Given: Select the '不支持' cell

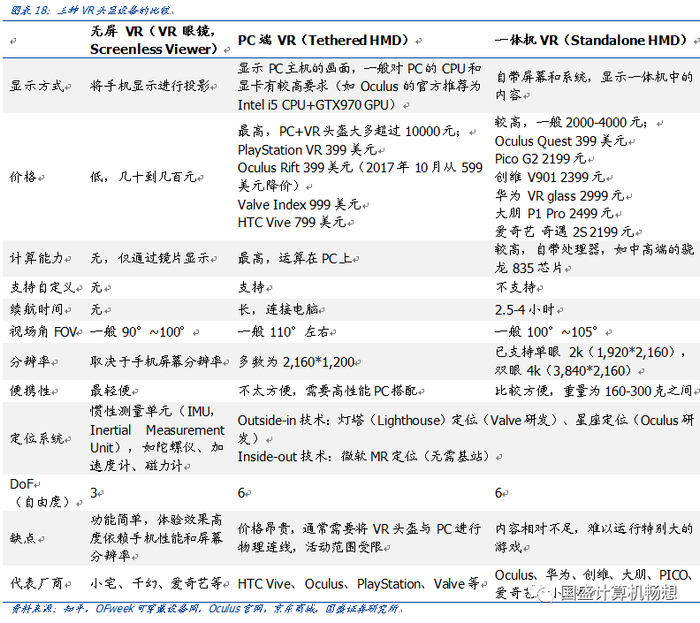Looking at the screenshot, I should (515, 287).
